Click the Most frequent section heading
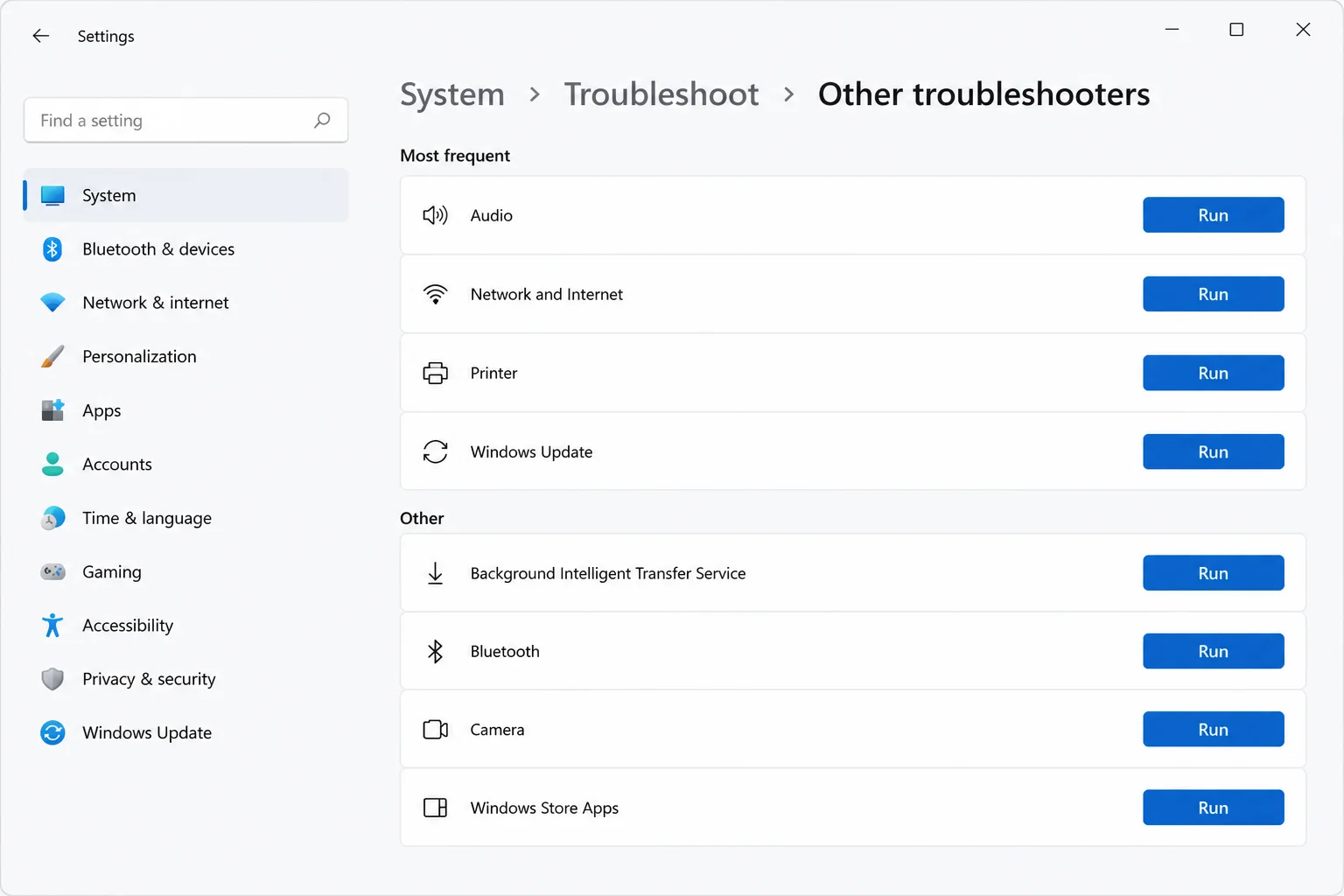Screen dimensions: 1344x896 (x=455, y=156)
